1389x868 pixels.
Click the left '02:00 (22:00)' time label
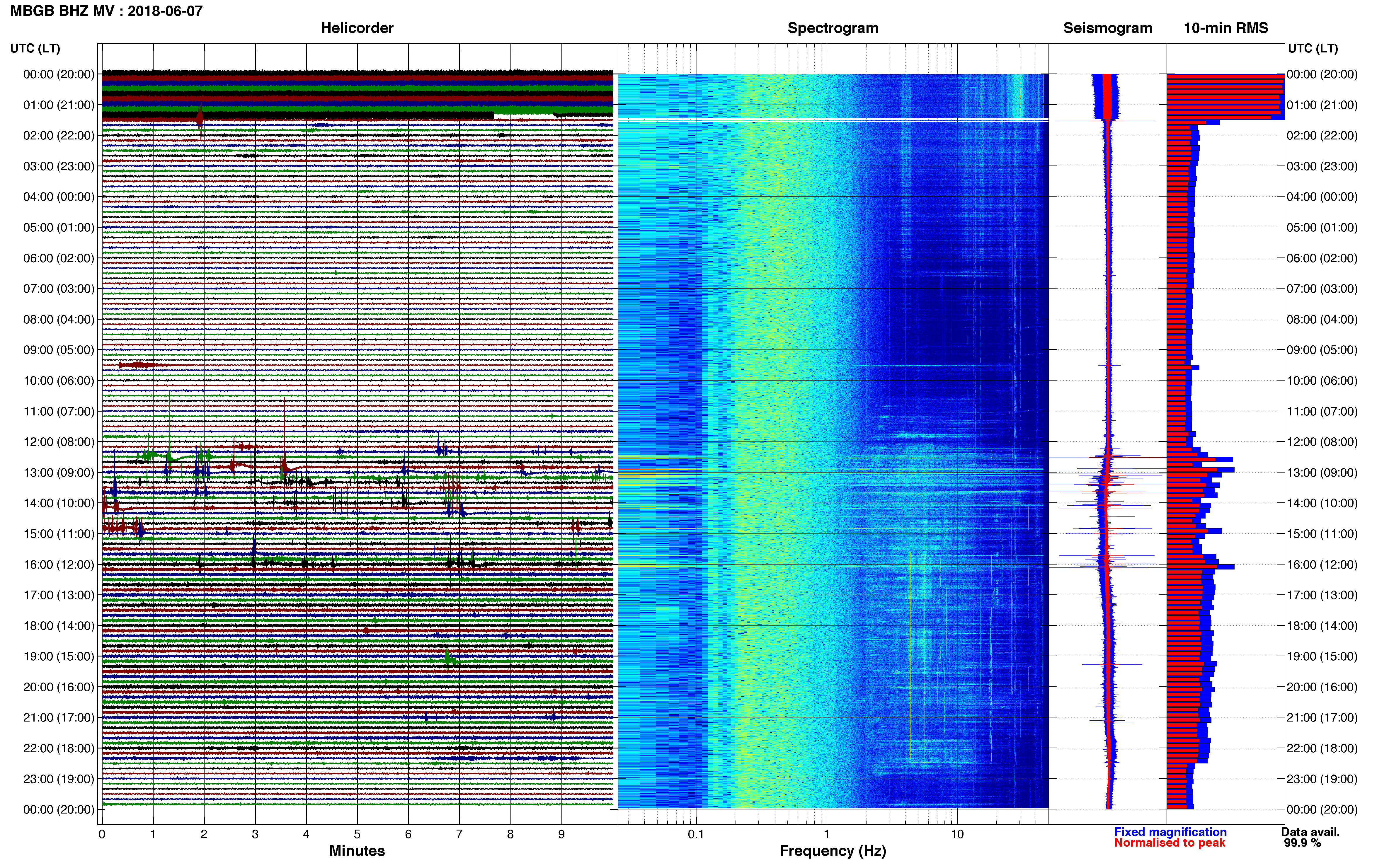point(59,135)
